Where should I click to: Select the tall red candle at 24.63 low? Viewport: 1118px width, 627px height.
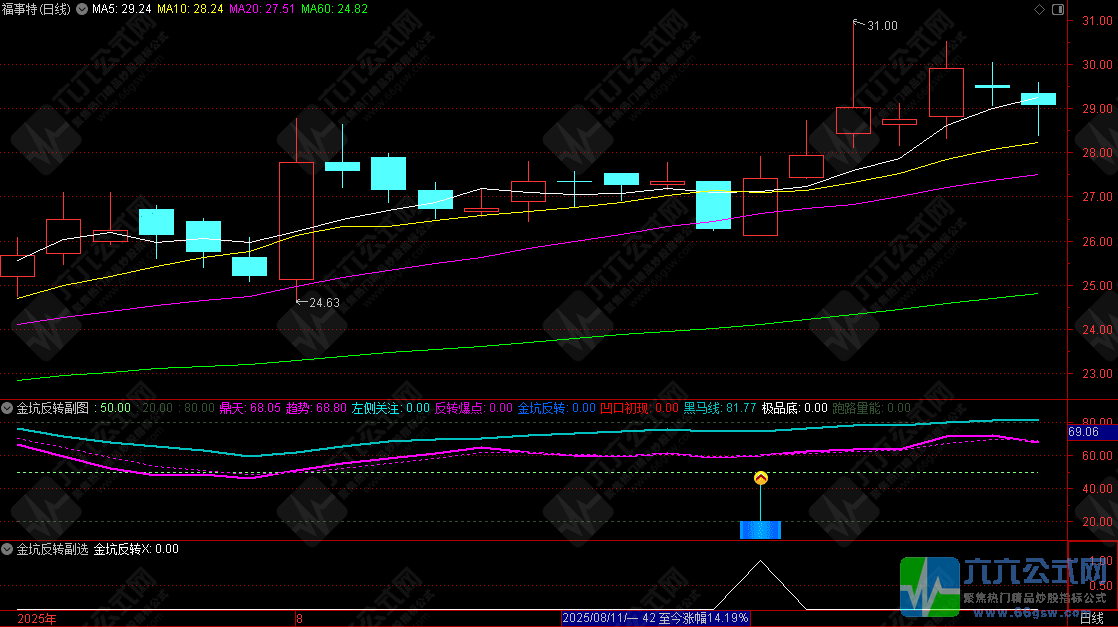click(296, 220)
